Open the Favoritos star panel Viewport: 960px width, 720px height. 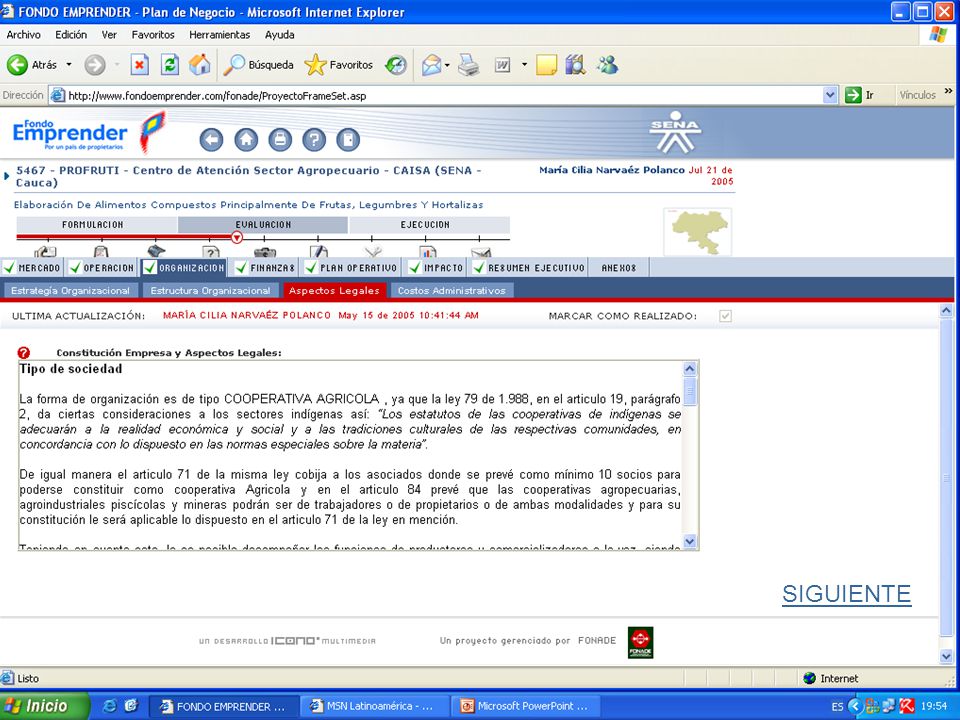[339, 64]
